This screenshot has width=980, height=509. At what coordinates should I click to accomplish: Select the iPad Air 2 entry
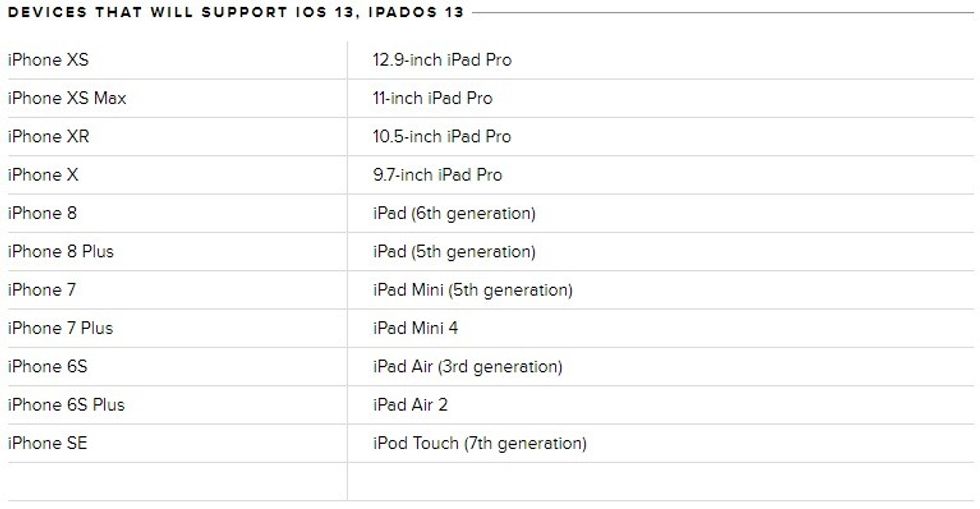click(410, 405)
